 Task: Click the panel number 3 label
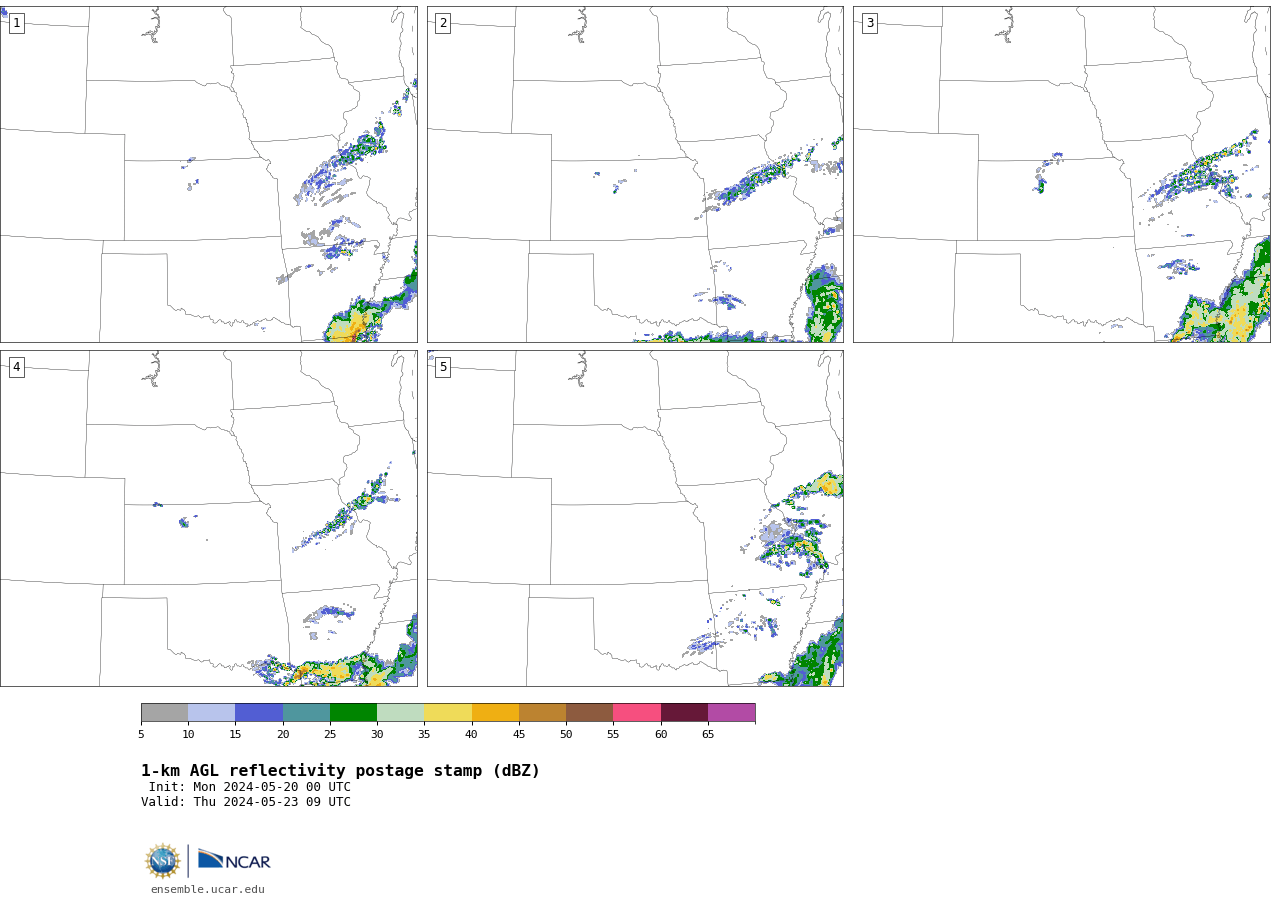click(x=869, y=23)
